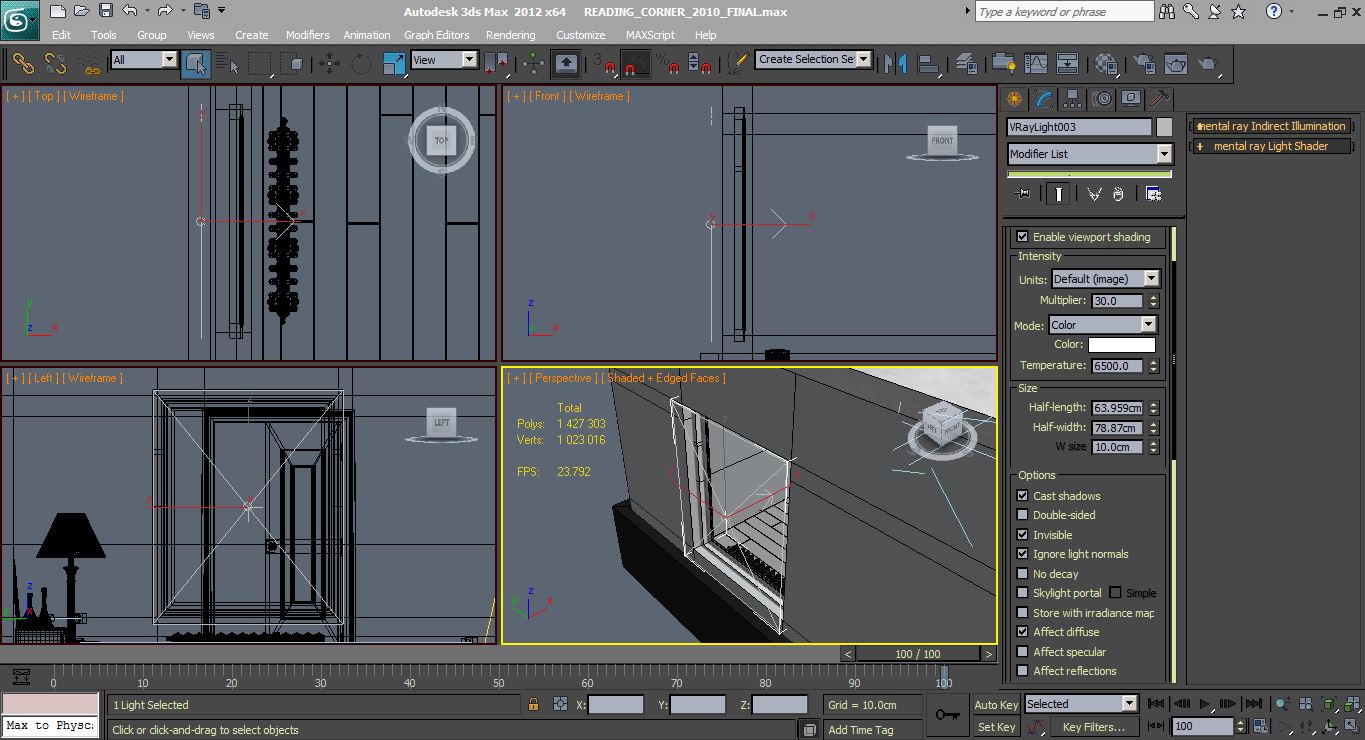Toggle Window/Crossing selection mode
Image resolution: width=1365 pixels, height=740 pixels.
click(292, 64)
